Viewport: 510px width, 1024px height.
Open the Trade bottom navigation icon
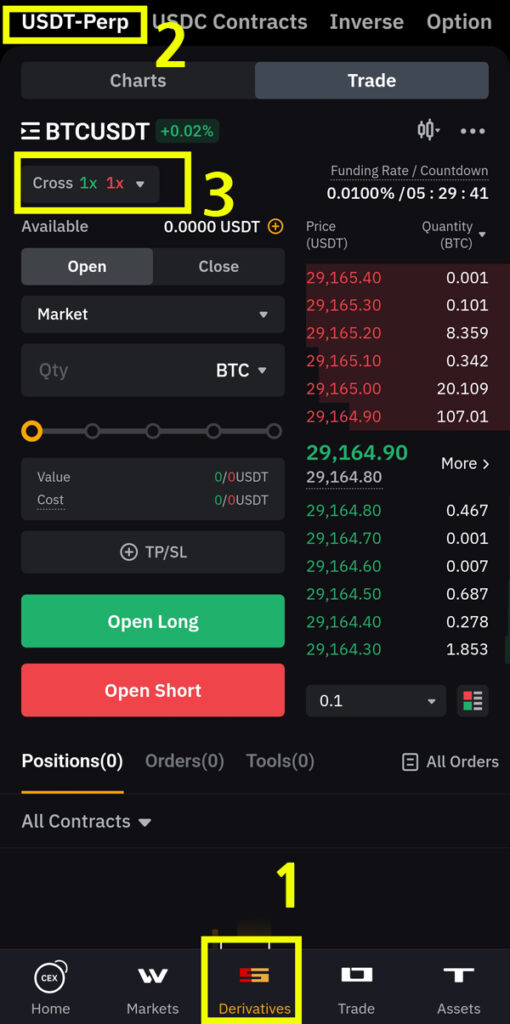coord(357,975)
